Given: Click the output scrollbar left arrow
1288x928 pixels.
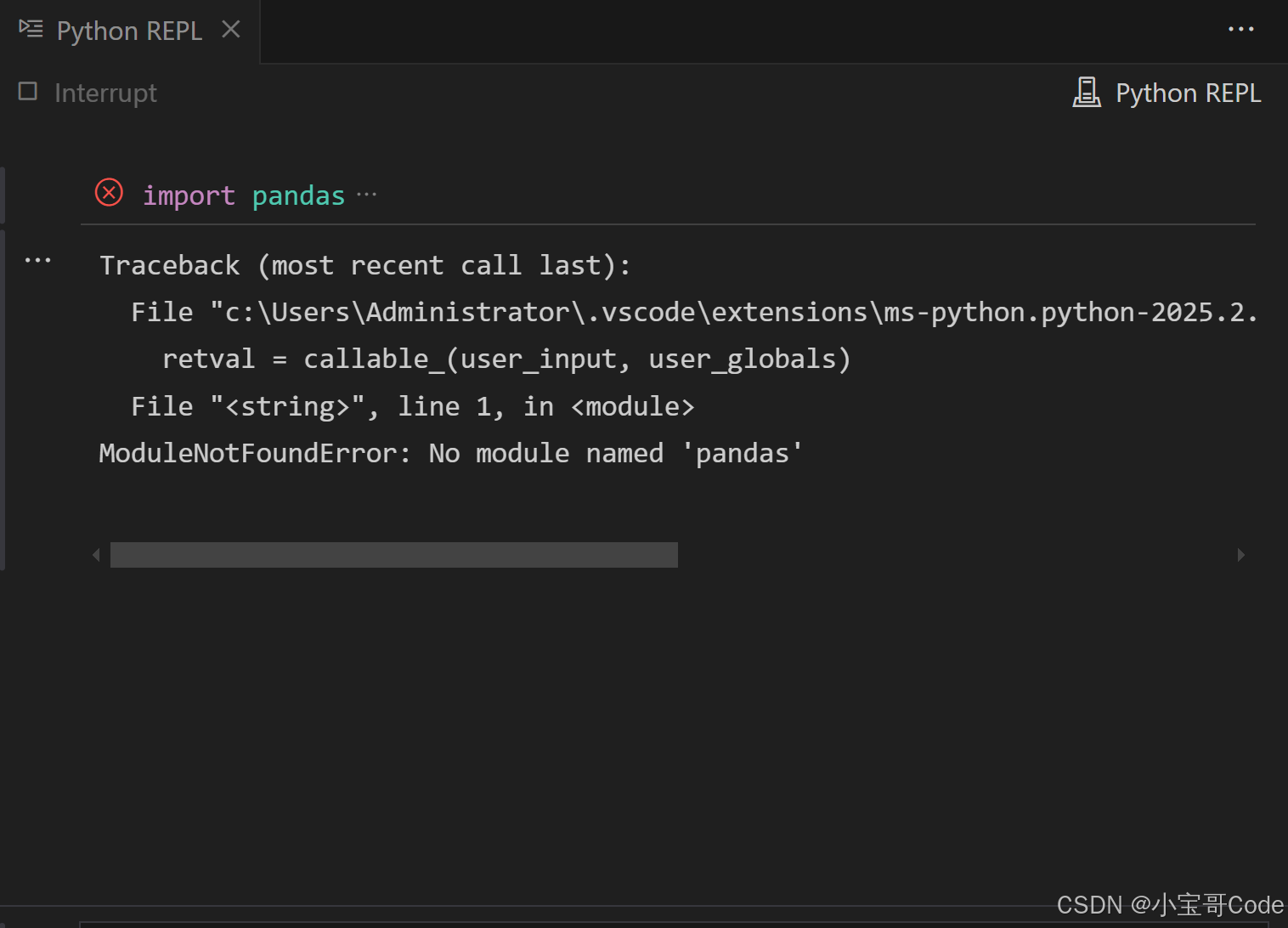Looking at the screenshot, I should coord(96,555).
